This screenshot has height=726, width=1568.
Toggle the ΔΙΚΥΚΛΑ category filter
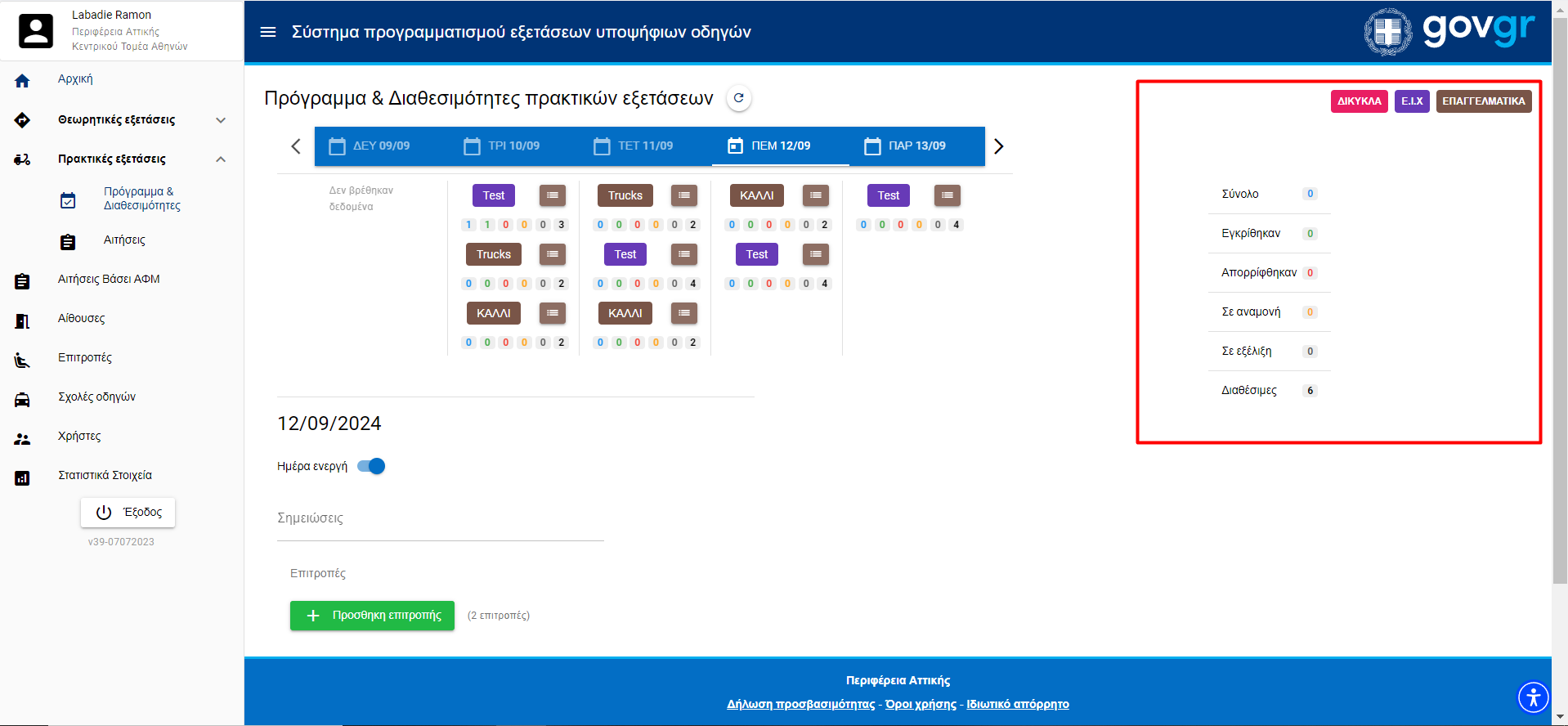click(x=1359, y=101)
